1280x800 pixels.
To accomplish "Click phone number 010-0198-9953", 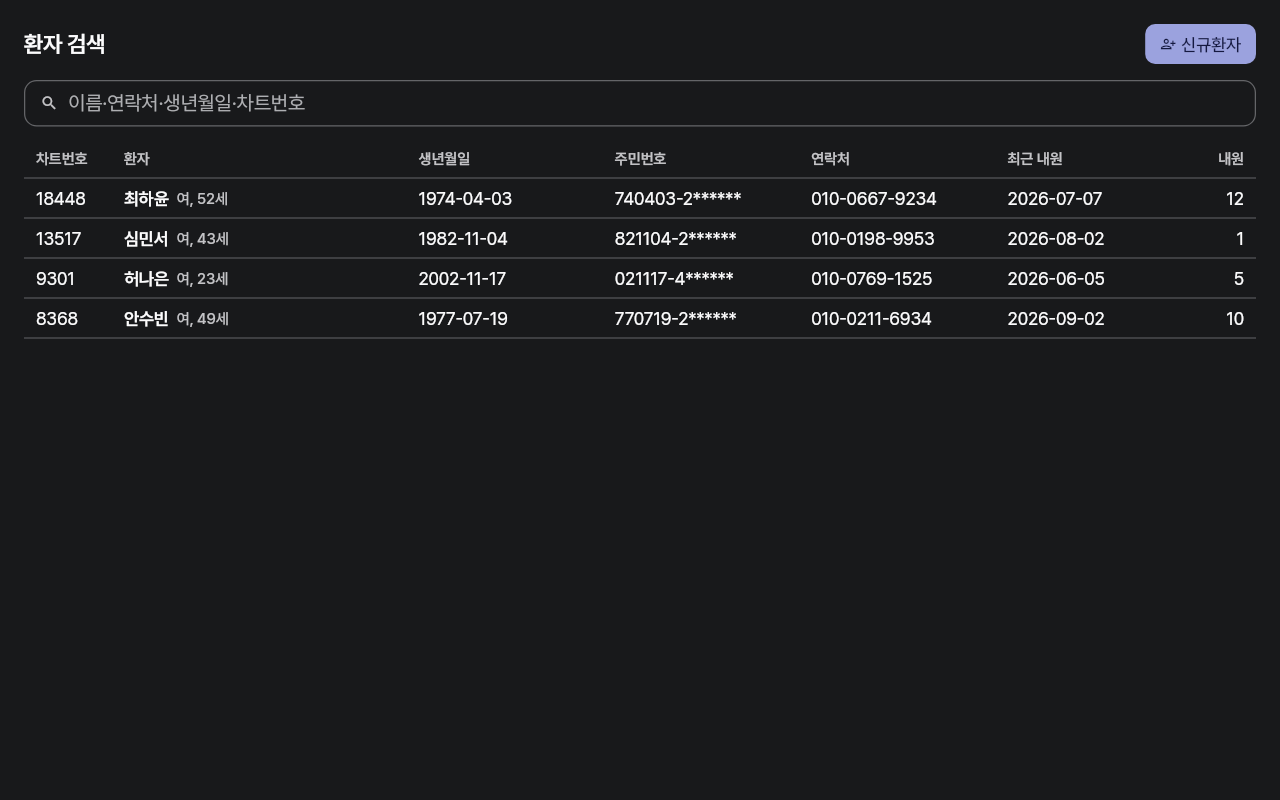I will coord(873,239).
